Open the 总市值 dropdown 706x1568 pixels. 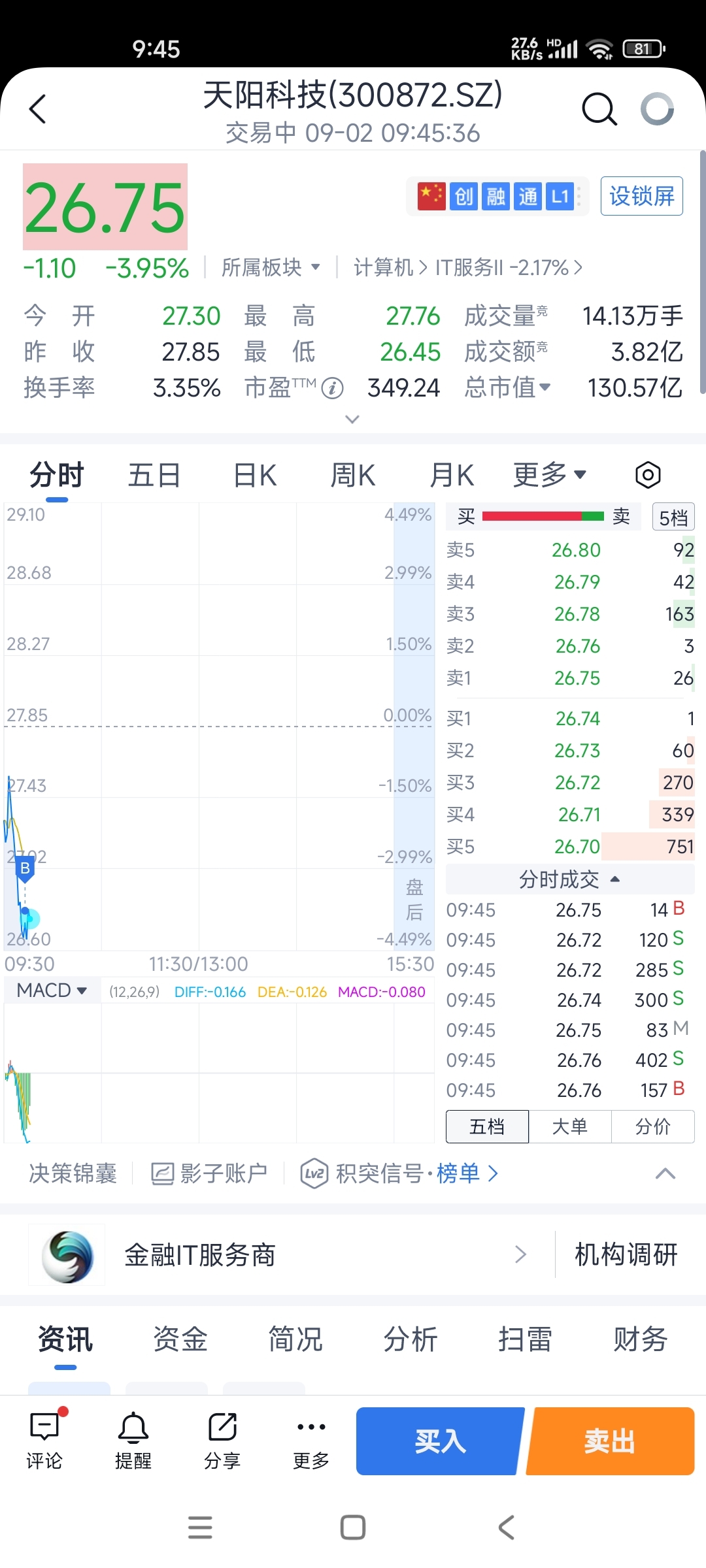pos(507,388)
